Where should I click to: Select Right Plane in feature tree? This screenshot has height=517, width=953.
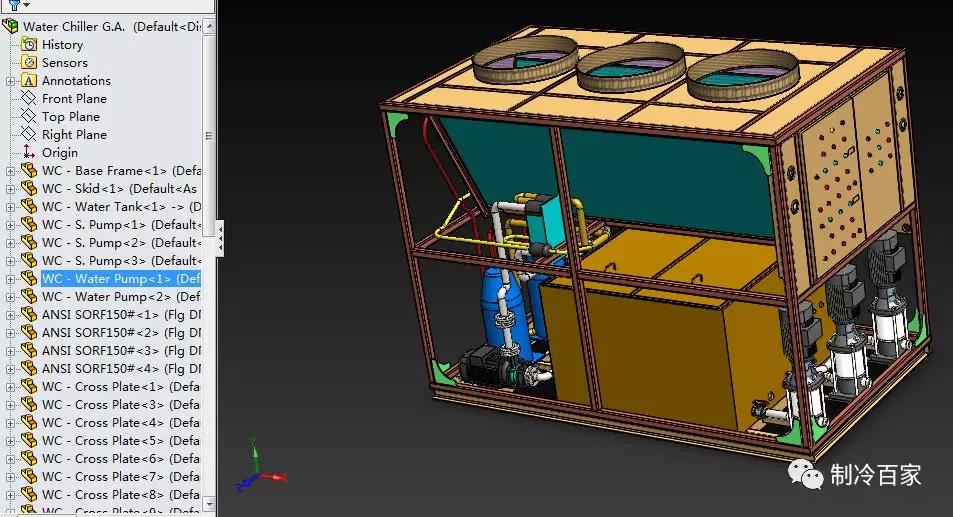pyautogui.click(x=74, y=135)
